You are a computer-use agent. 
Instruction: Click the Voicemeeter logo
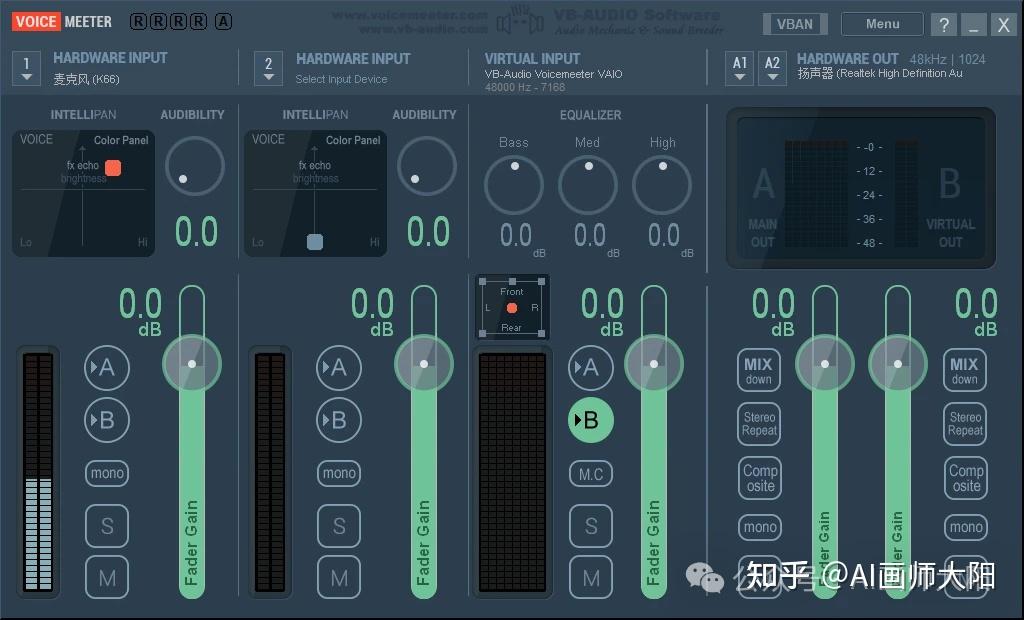click(x=62, y=22)
